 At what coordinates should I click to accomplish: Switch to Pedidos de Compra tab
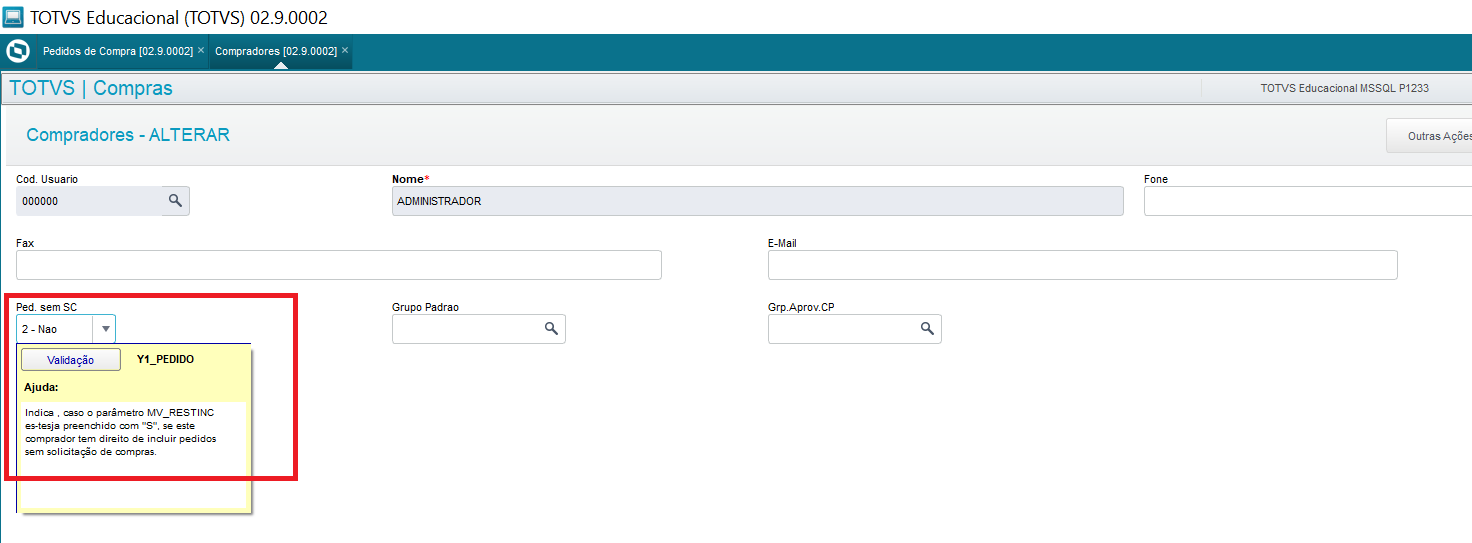click(x=117, y=51)
